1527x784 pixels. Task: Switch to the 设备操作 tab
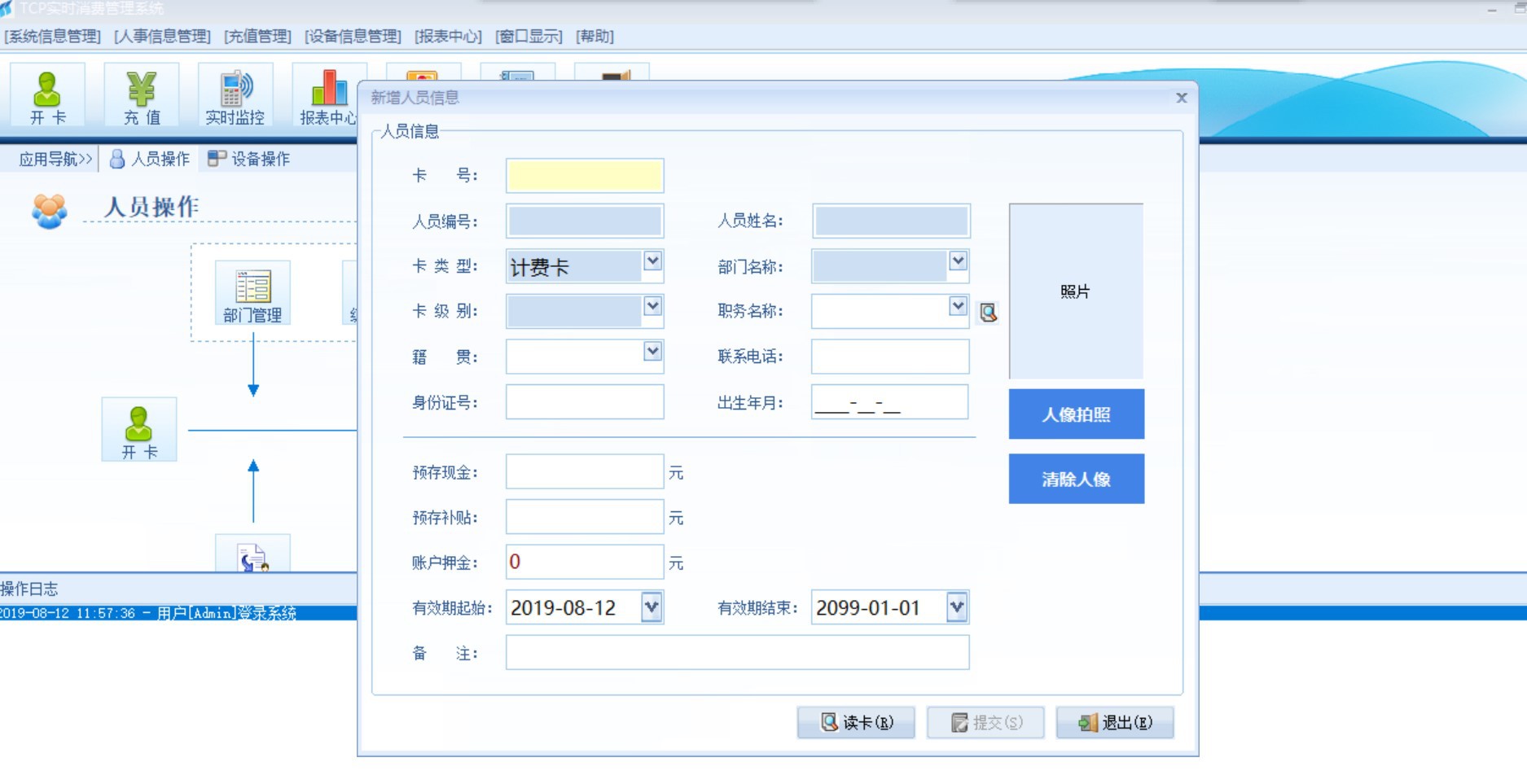pos(249,159)
